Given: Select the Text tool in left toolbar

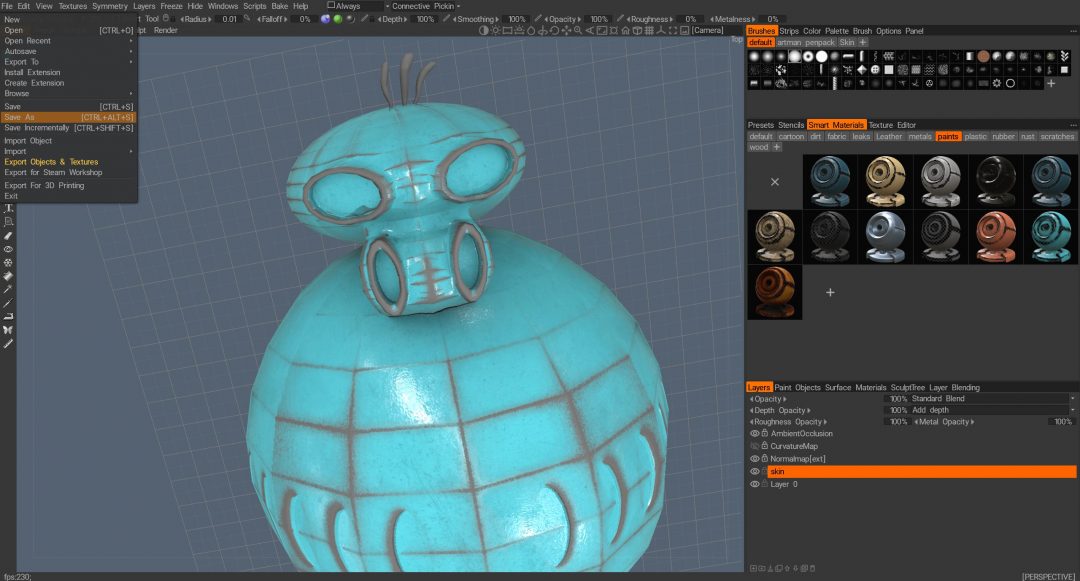Looking at the screenshot, I should coord(8,208).
